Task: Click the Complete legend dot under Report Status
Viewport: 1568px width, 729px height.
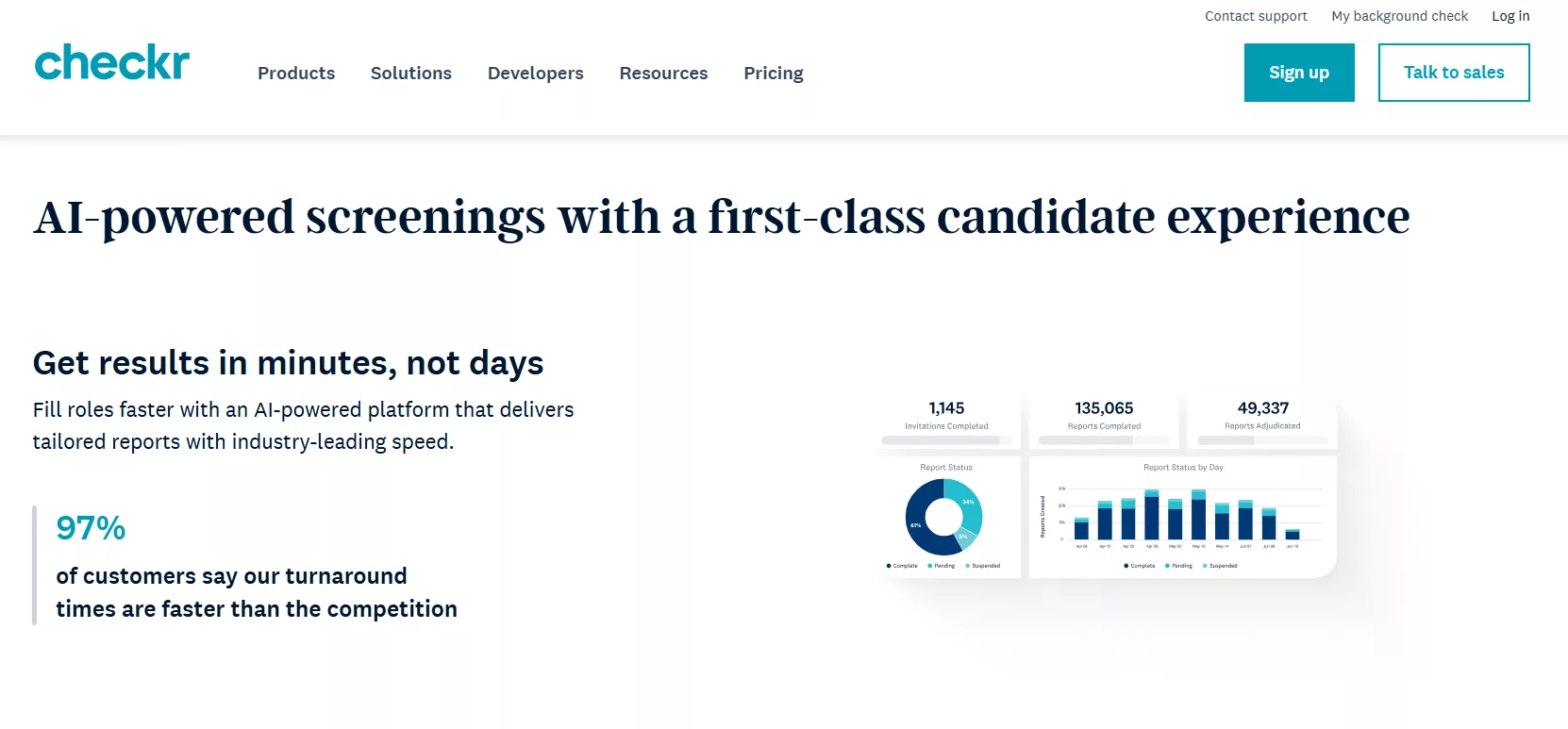Action: (x=888, y=566)
